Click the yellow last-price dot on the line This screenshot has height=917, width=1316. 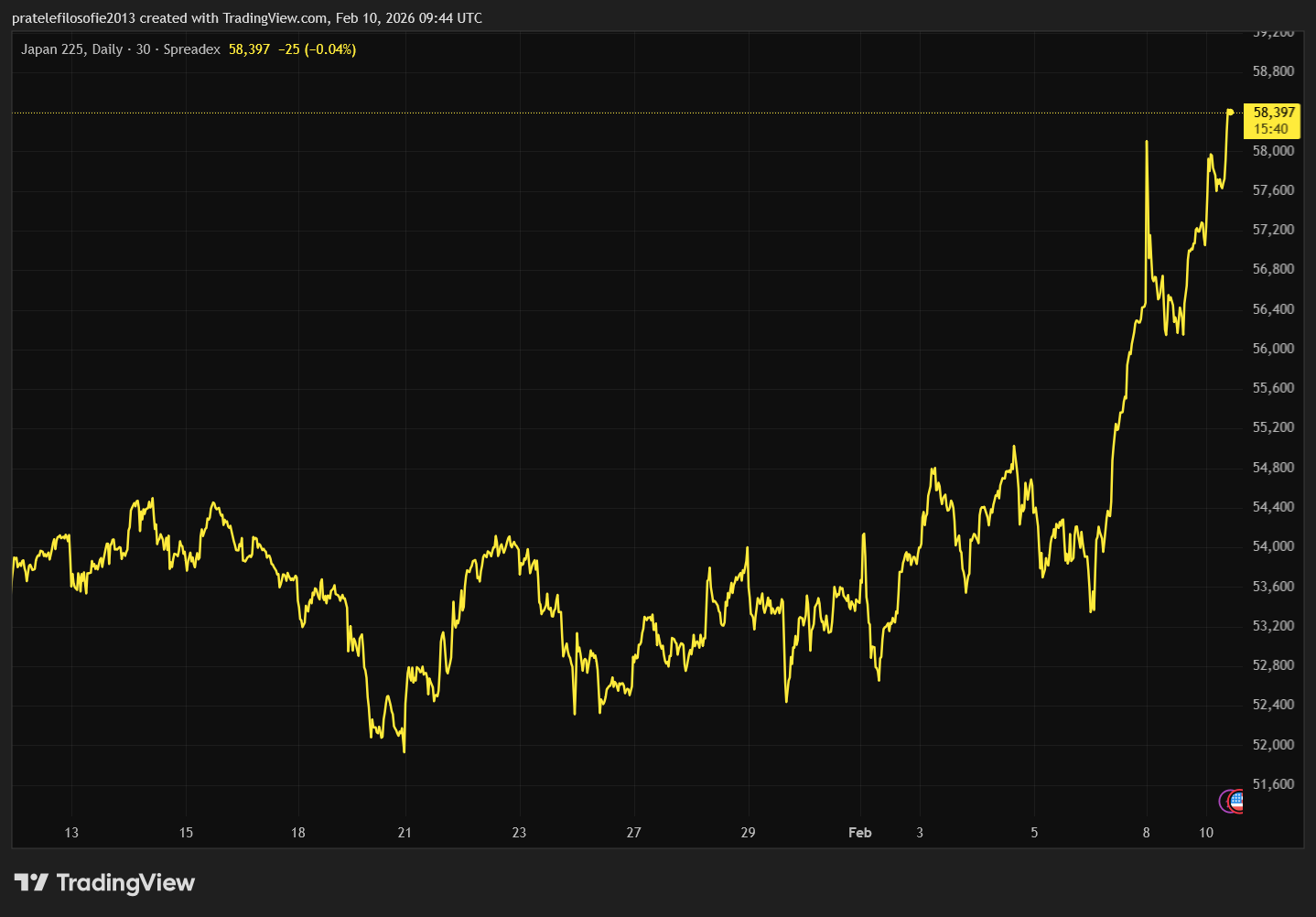pyautogui.click(x=1230, y=113)
